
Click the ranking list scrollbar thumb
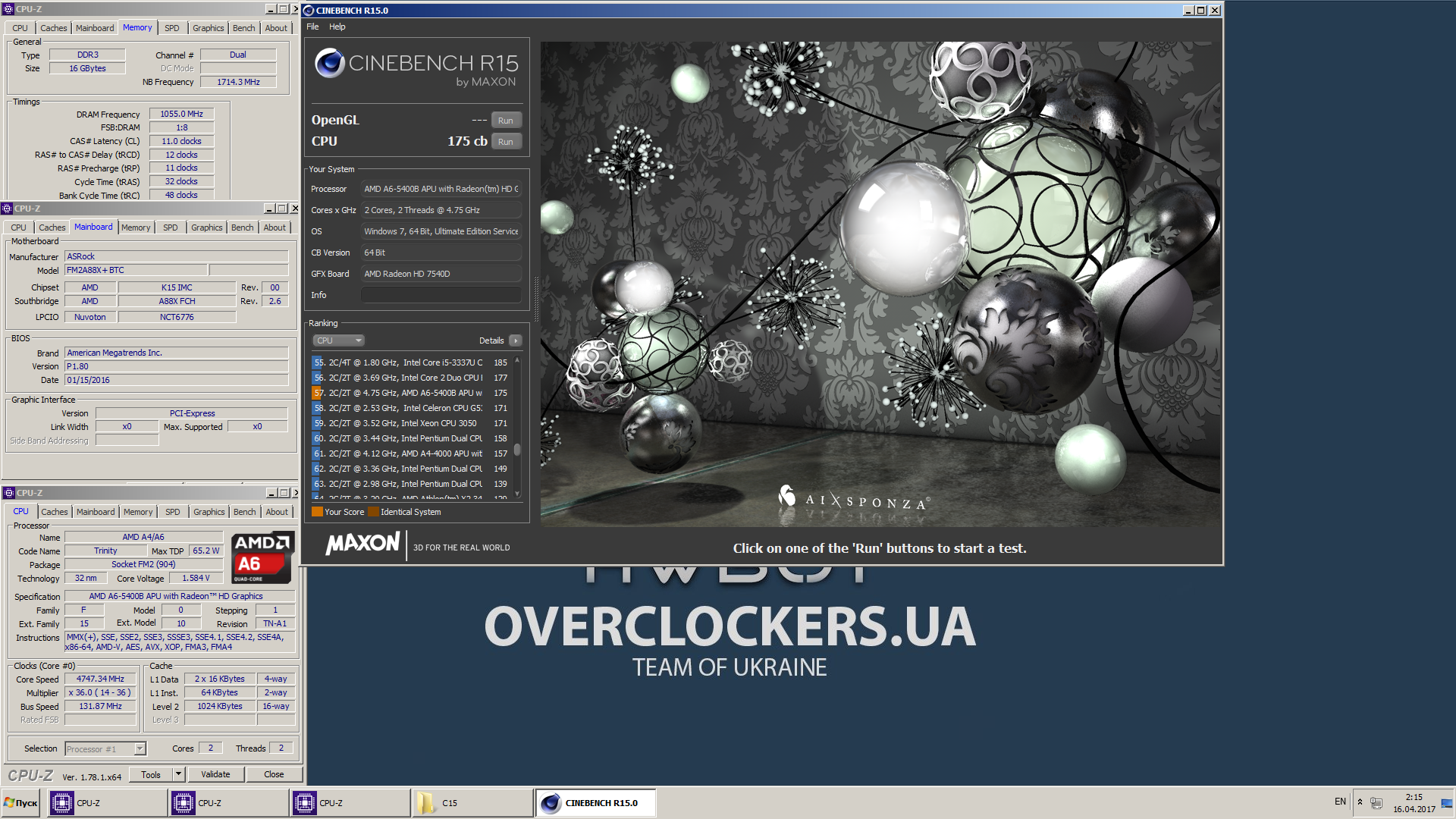pos(517,450)
